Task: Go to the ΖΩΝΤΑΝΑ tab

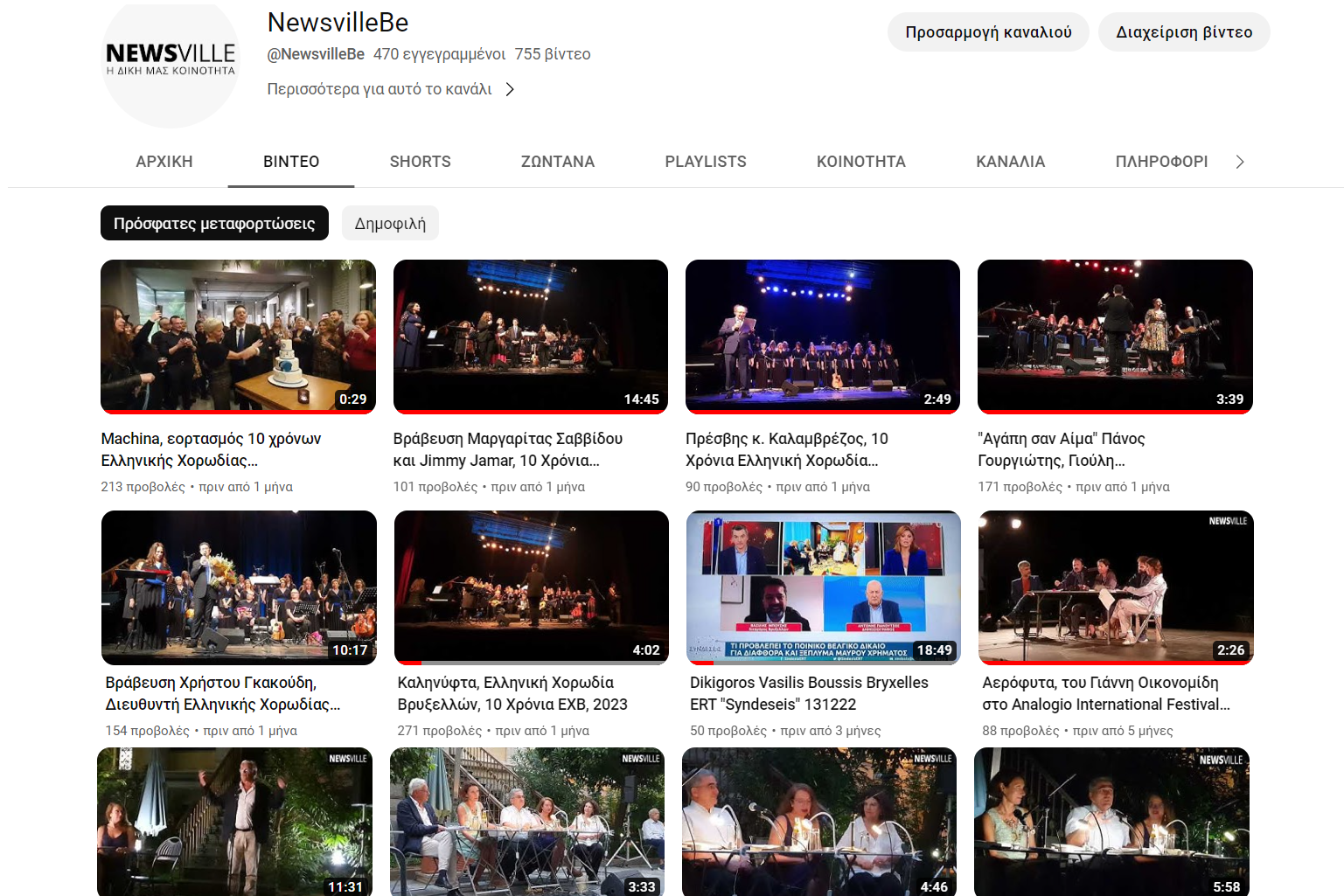Action: (x=558, y=162)
